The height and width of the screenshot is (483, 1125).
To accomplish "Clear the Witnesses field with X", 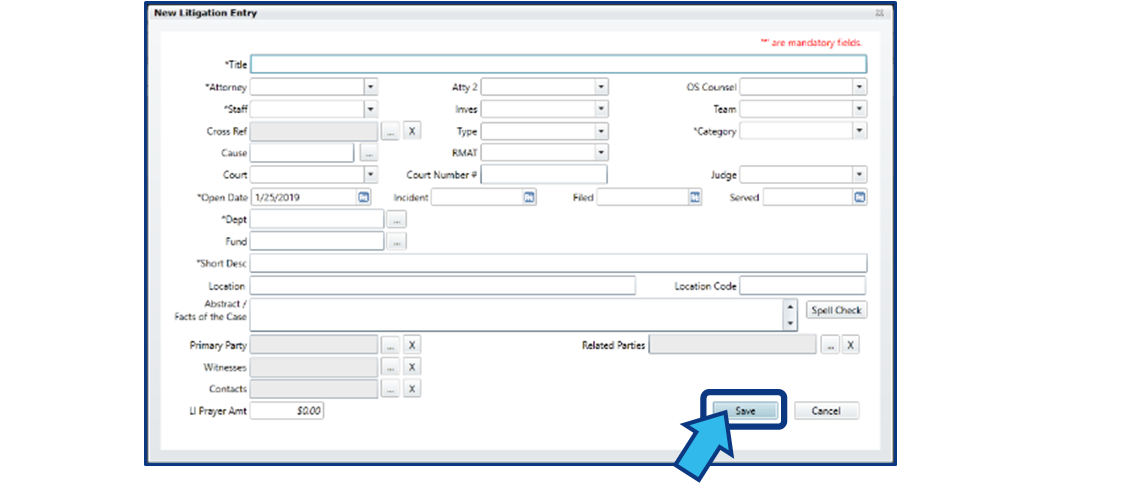I will [412, 367].
